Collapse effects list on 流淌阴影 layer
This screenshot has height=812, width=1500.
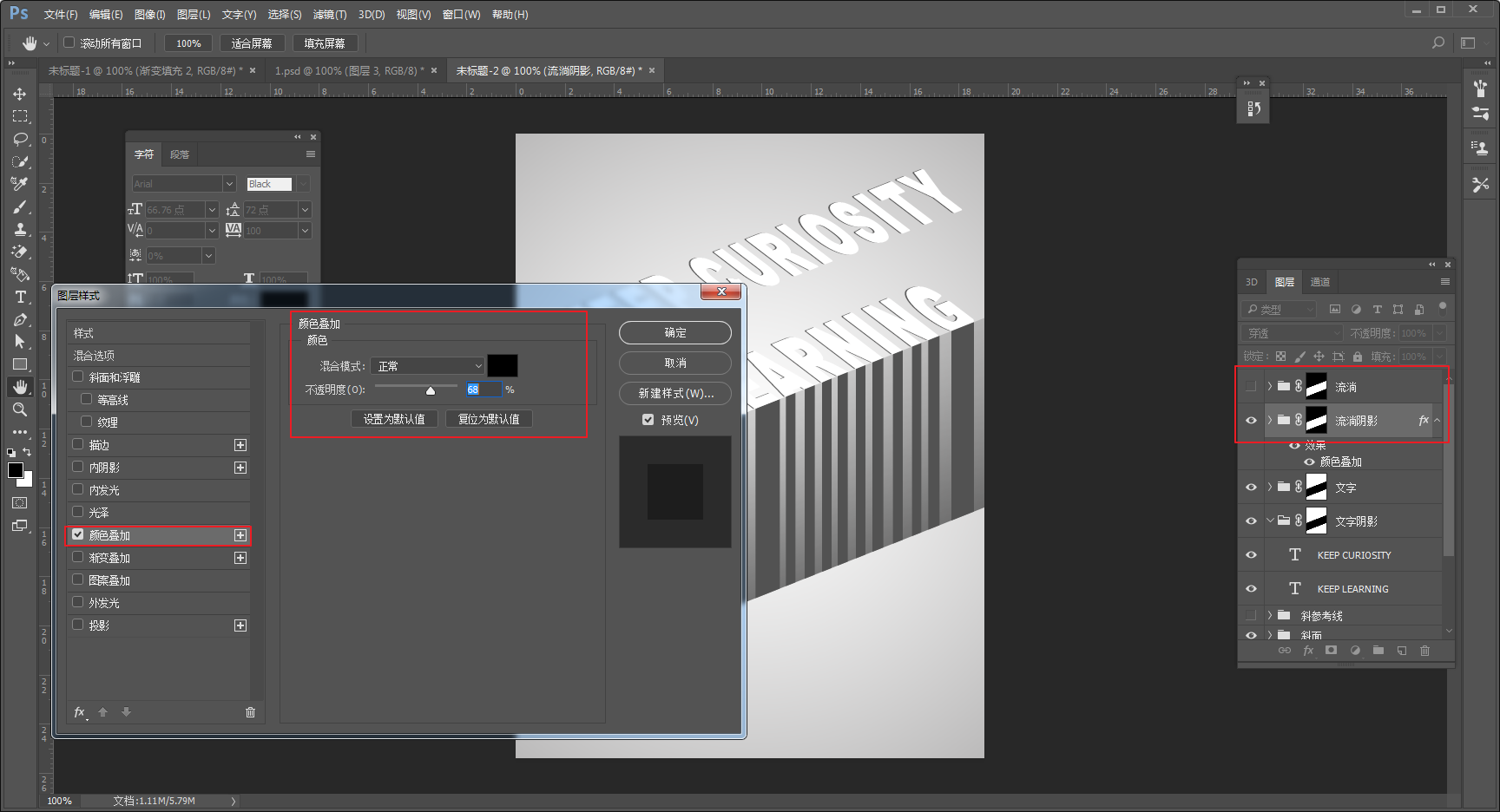1437,421
